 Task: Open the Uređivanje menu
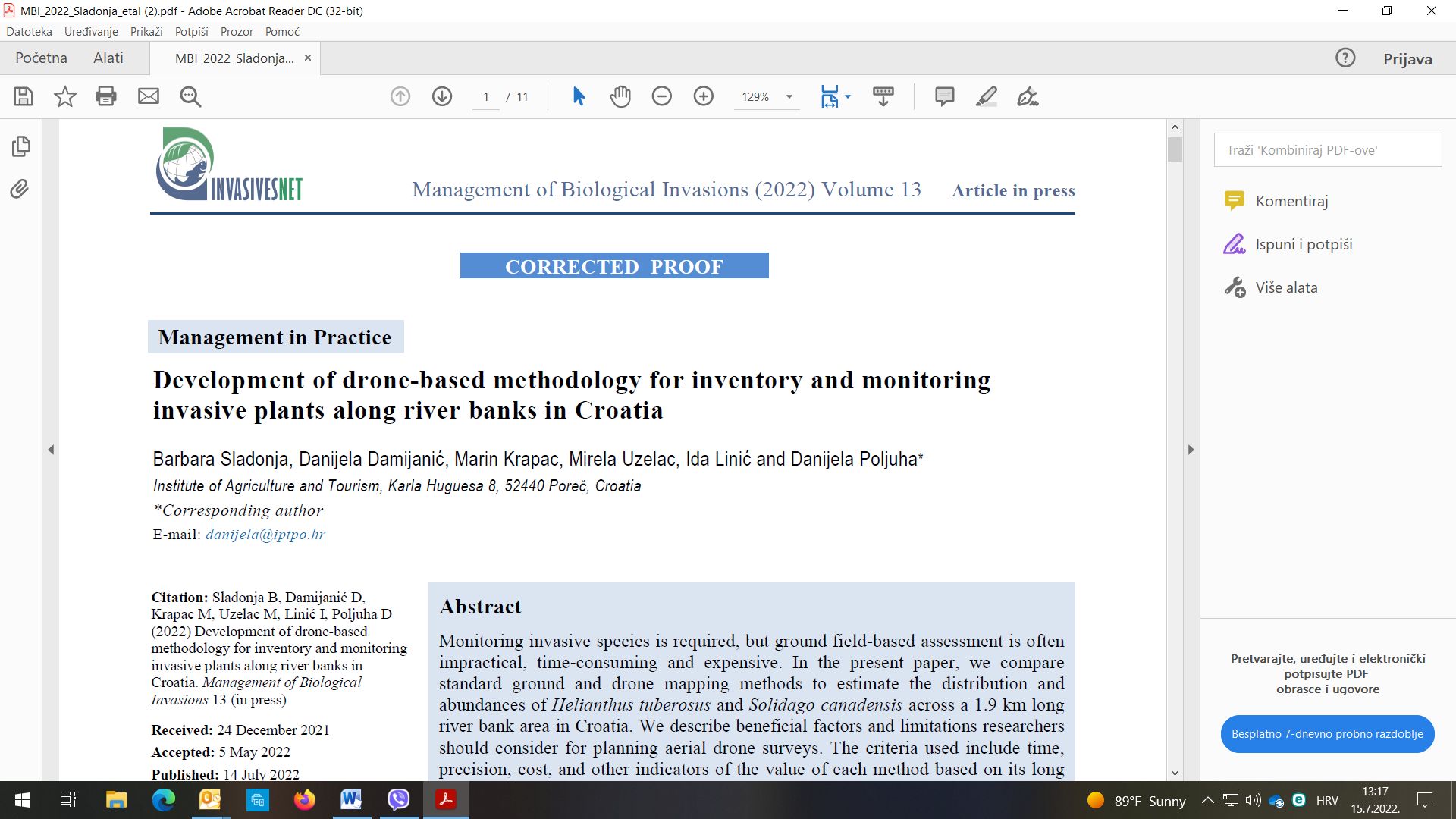(x=91, y=31)
